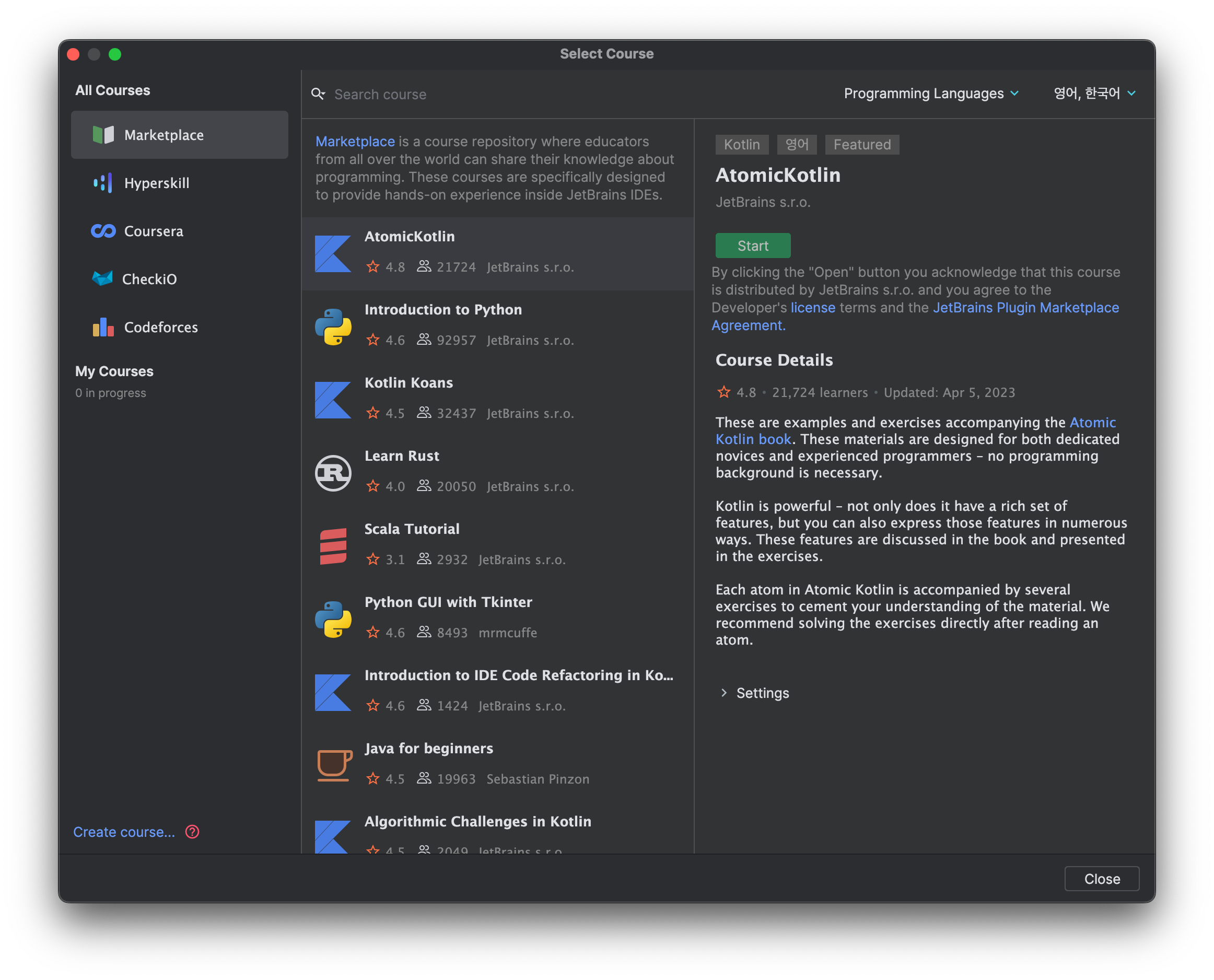
Task: Select the Kotlin Koans course entry
Action: coord(497,399)
